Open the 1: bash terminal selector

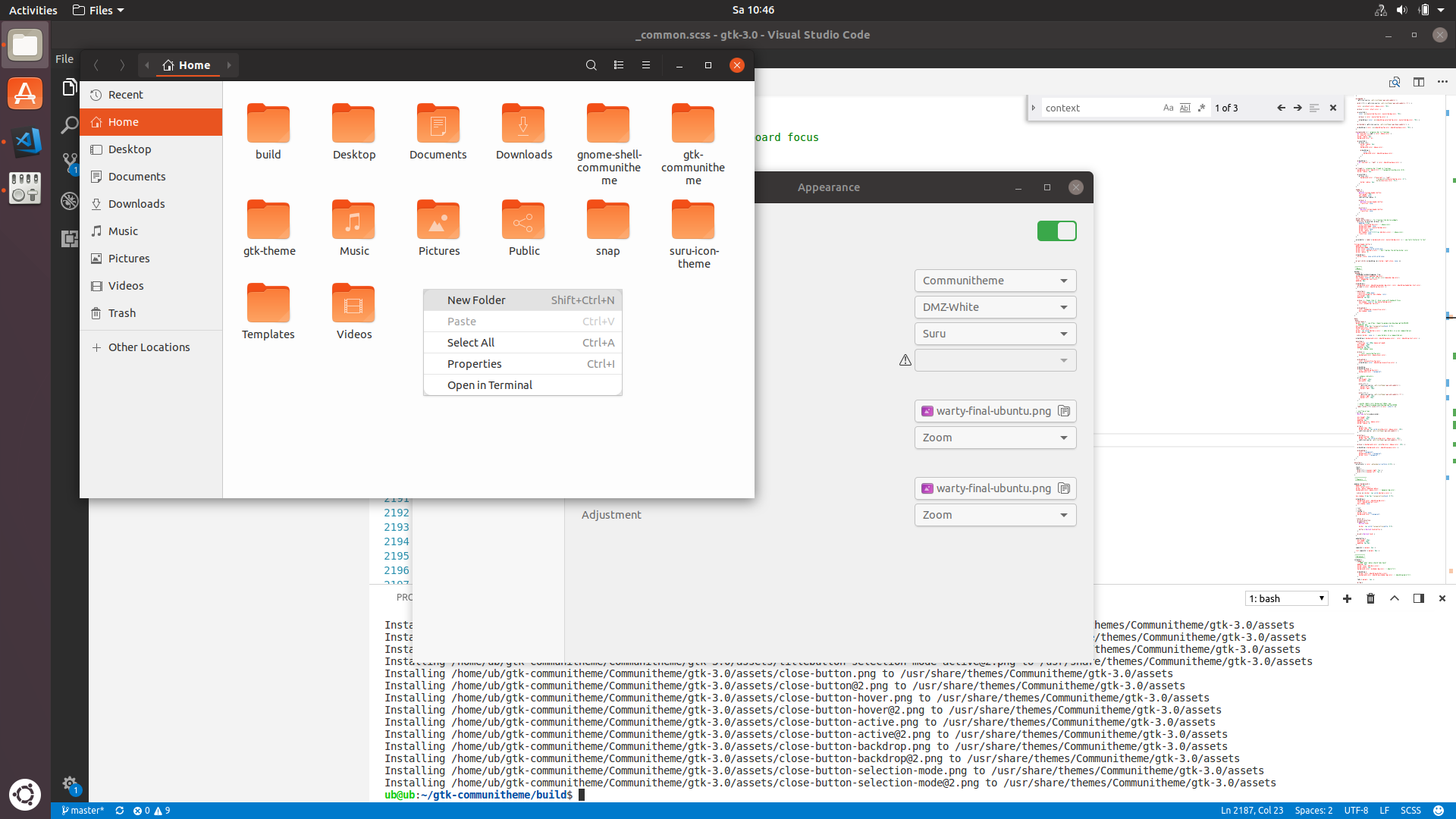pos(1287,598)
